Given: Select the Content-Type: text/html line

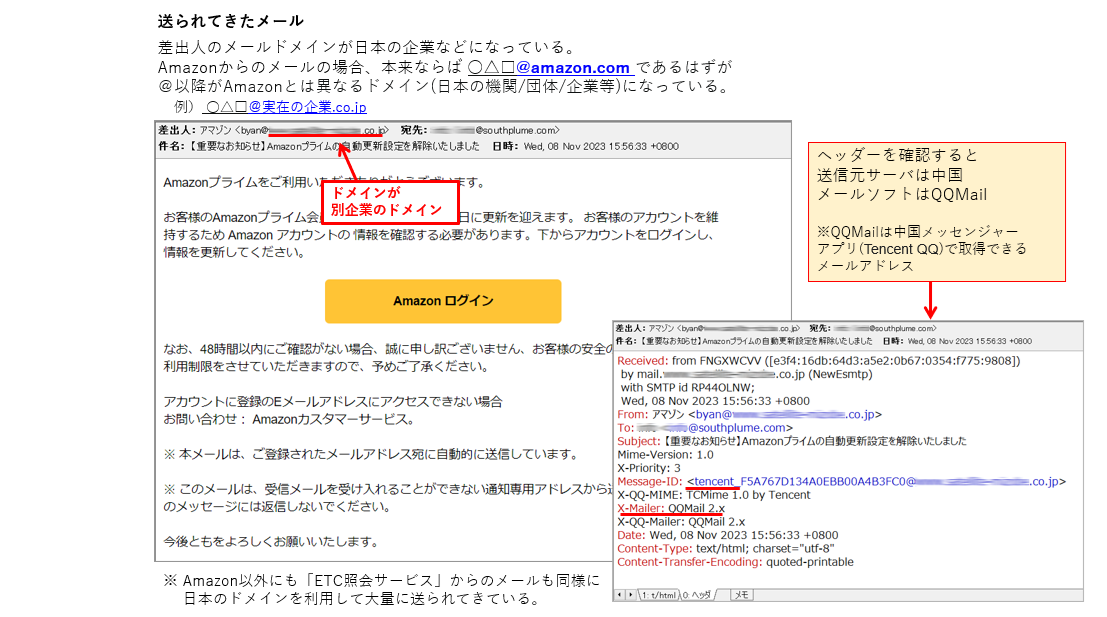Looking at the screenshot, I should (x=726, y=549).
